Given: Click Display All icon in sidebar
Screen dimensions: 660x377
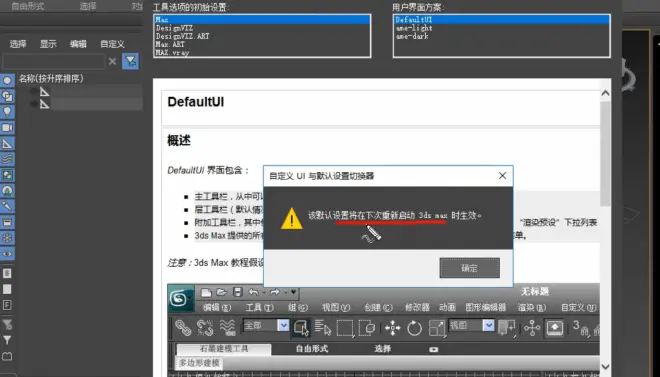Looking at the screenshot, I should click(x=7, y=273).
